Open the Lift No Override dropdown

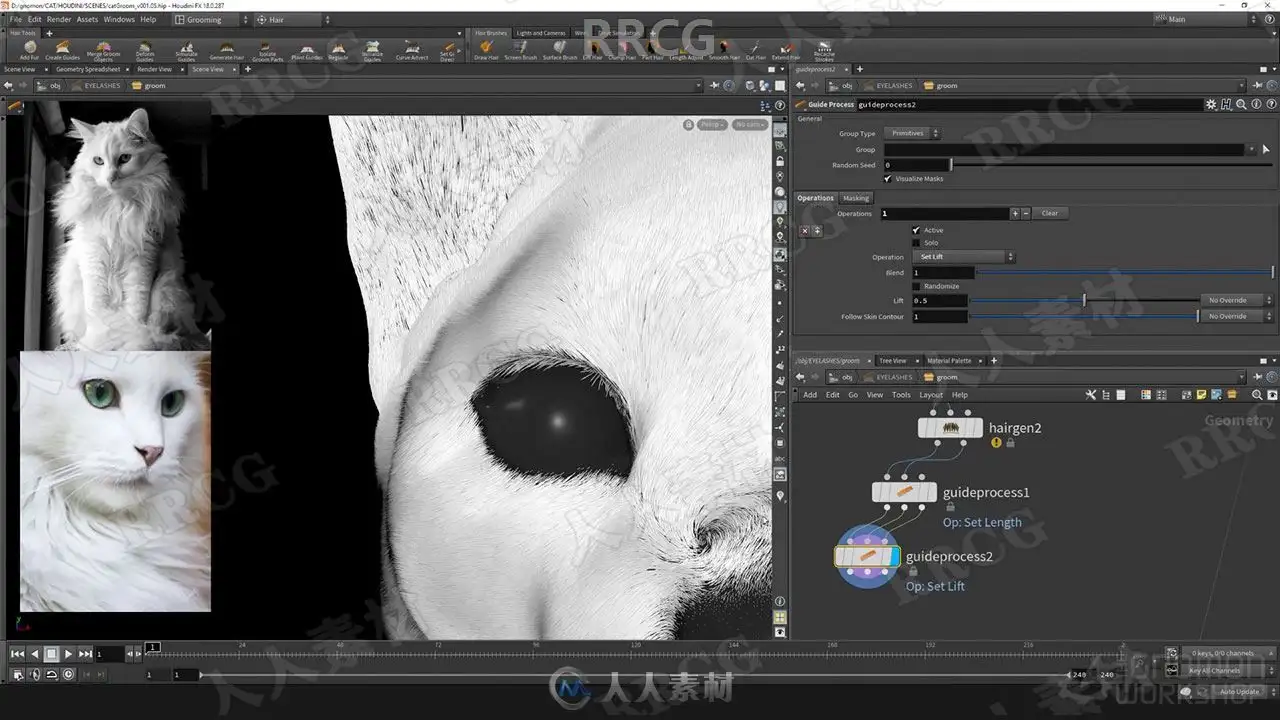point(1235,300)
